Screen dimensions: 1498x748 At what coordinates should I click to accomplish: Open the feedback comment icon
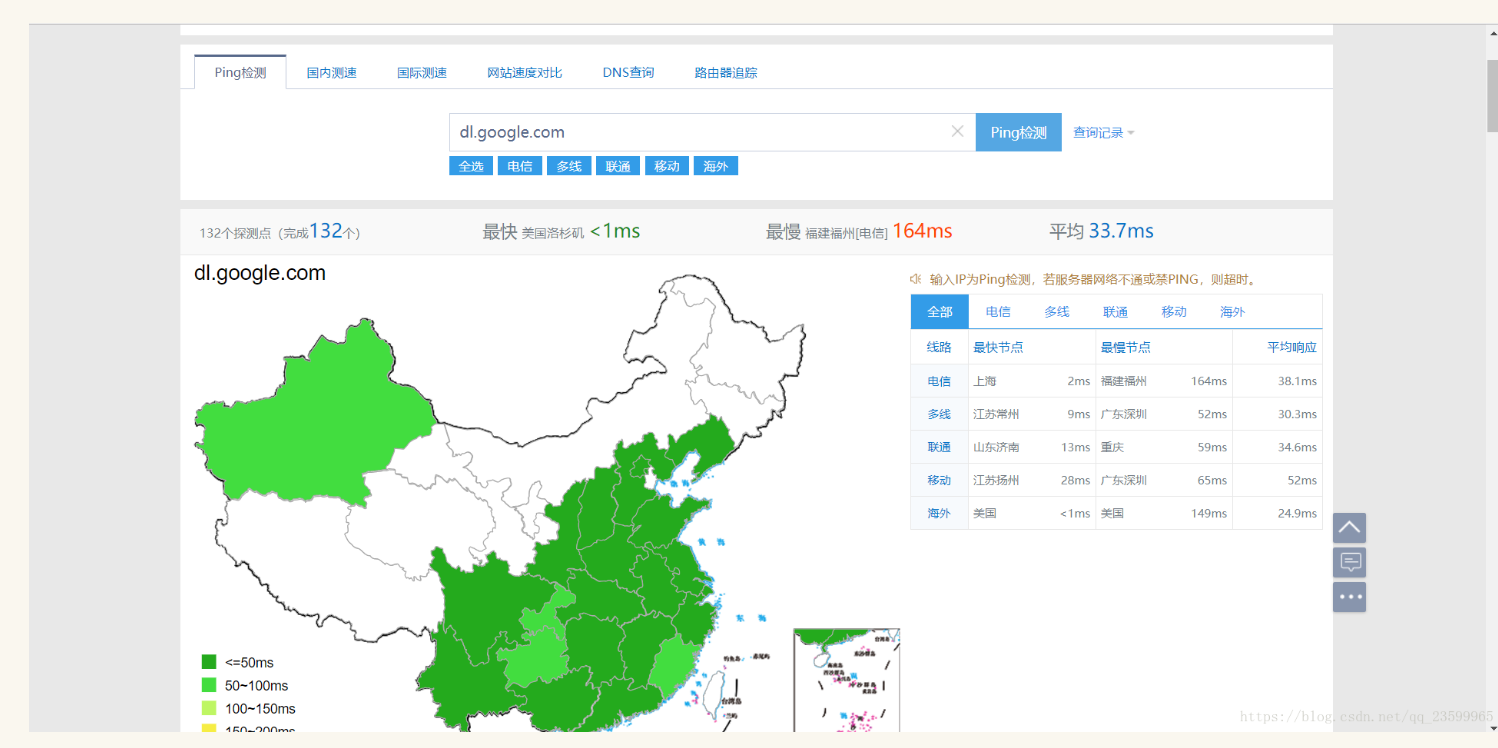[1349, 562]
